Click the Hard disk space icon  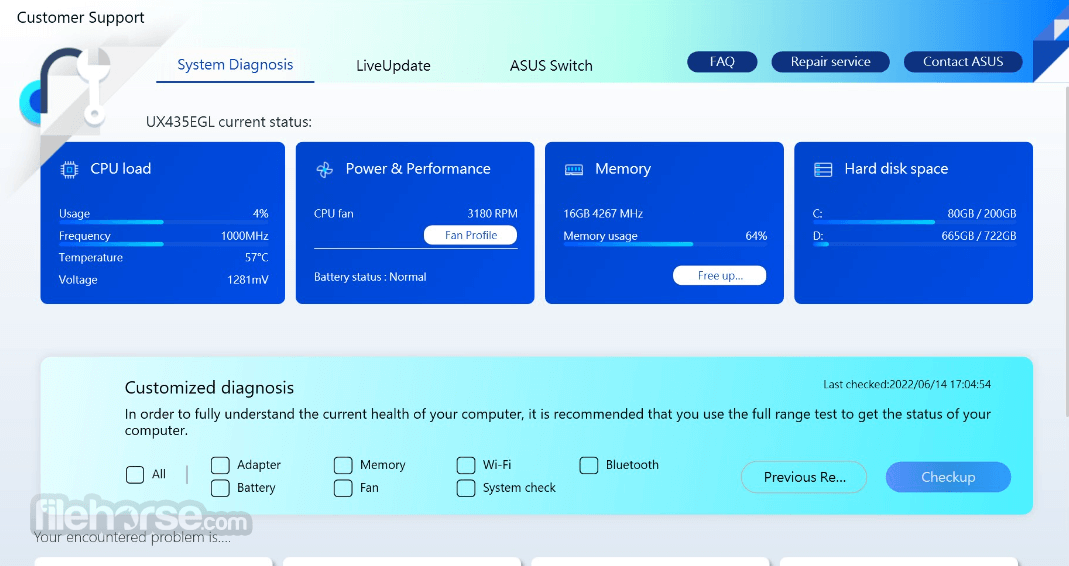(x=823, y=170)
